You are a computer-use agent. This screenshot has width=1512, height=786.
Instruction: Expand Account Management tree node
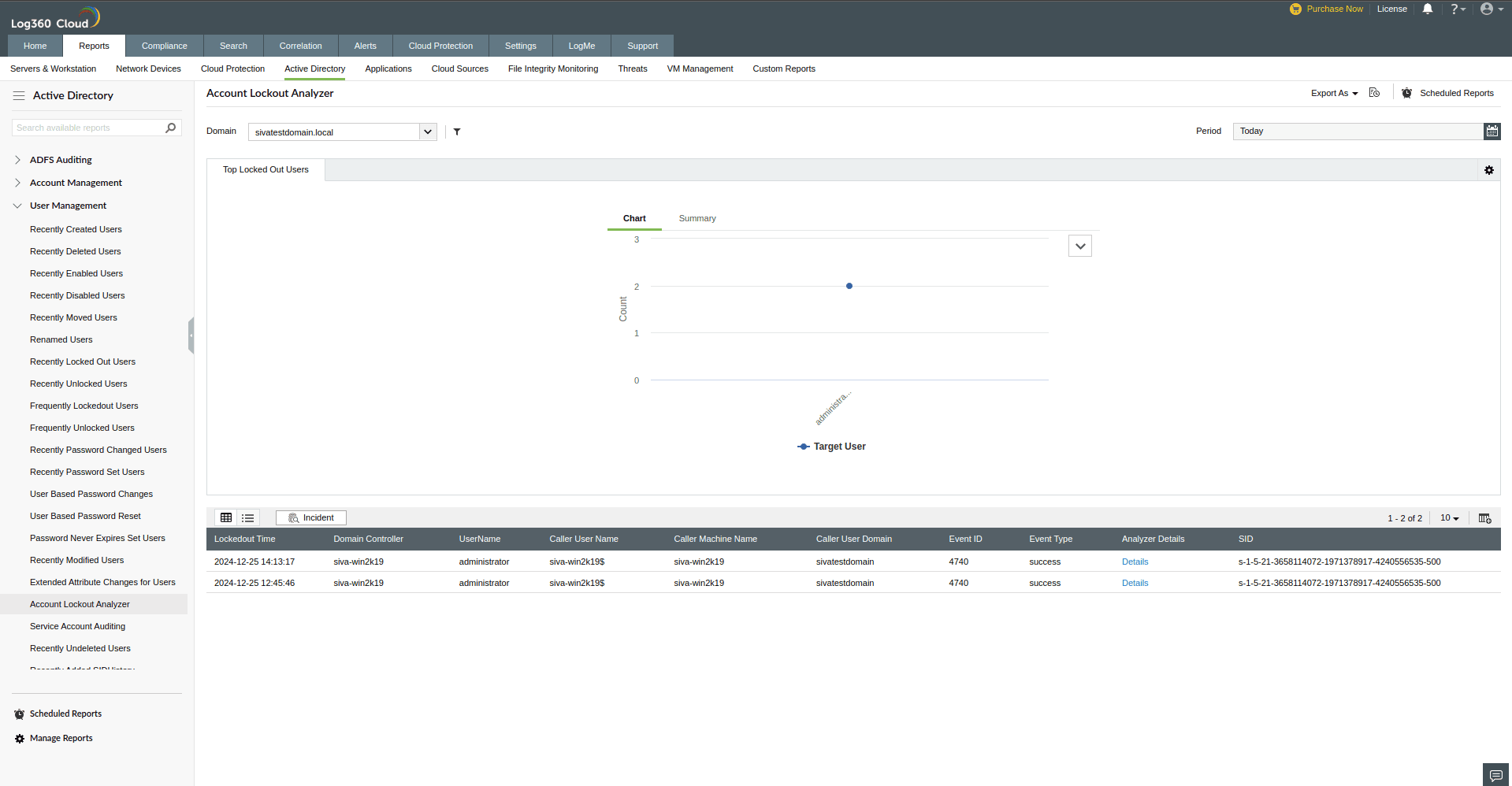coord(17,183)
